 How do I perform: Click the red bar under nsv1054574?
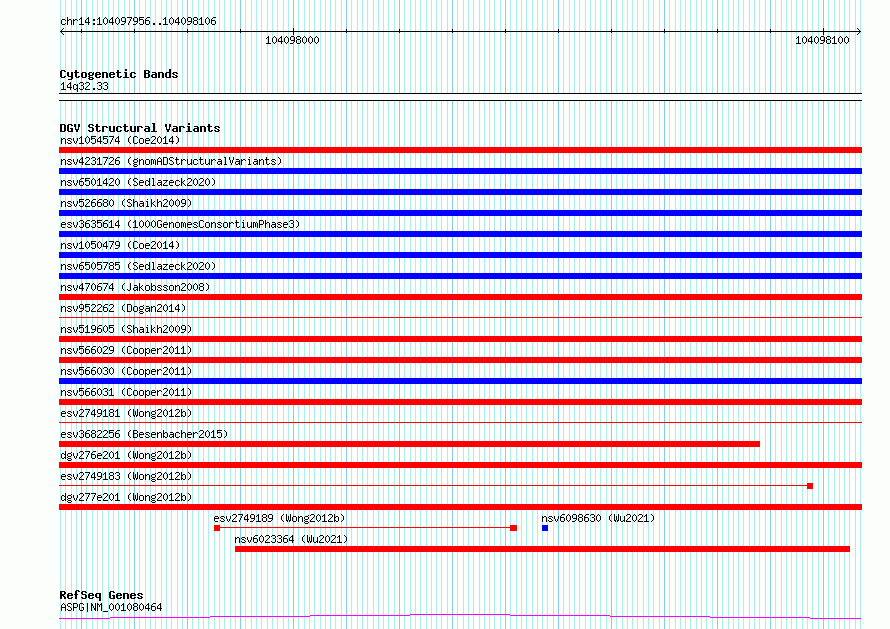pyautogui.click(x=460, y=150)
